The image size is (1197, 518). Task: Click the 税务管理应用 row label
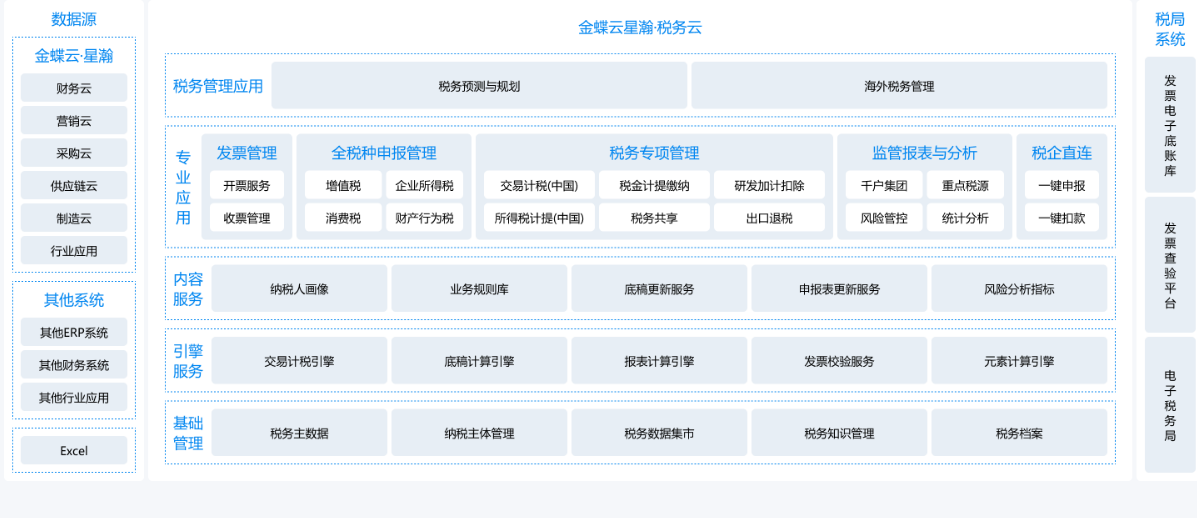point(218,86)
